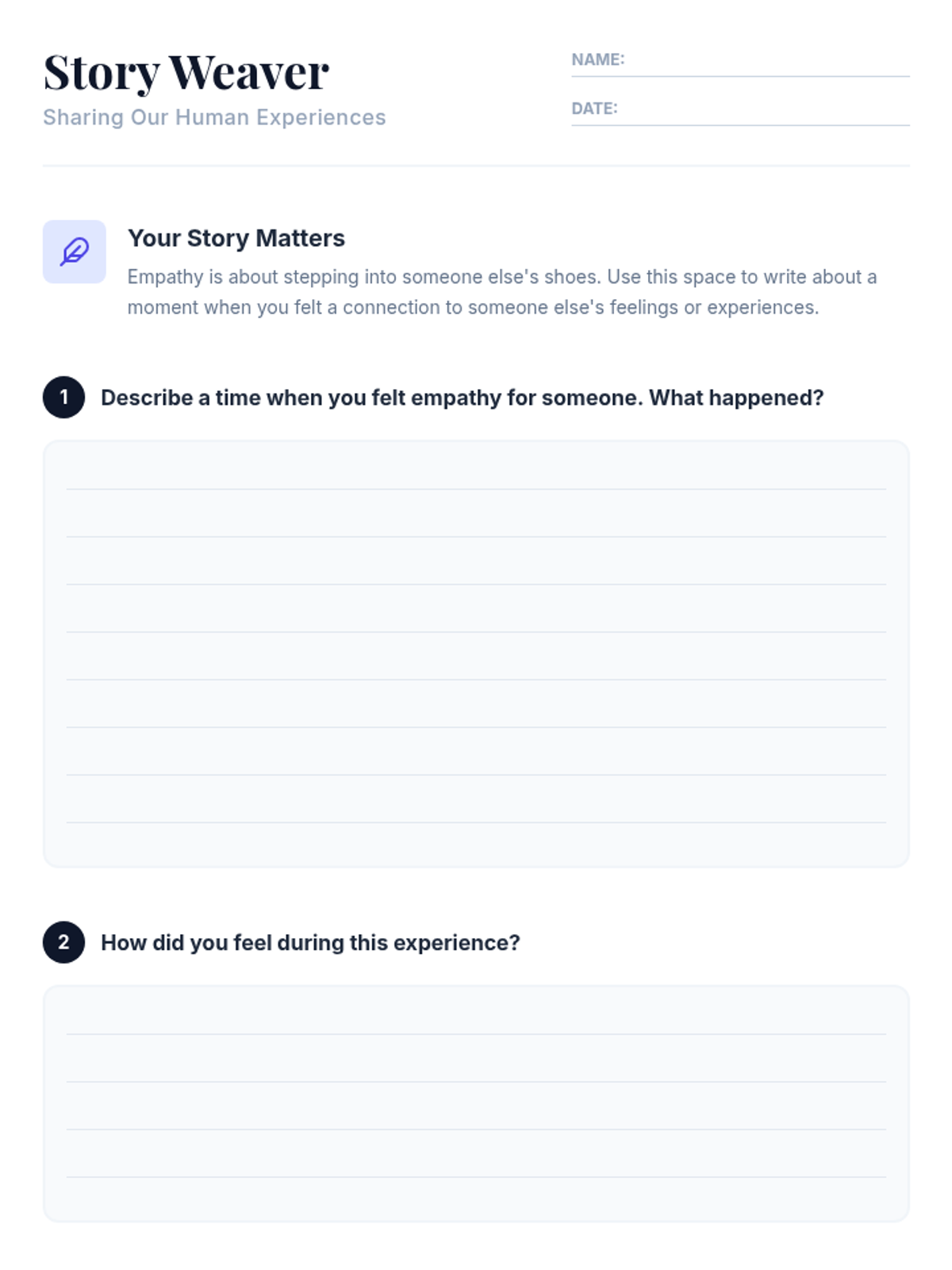Image resolution: width=952 pixels, height=1270 pixels.
Task: Click the DATE label
Action: (594, 109)
